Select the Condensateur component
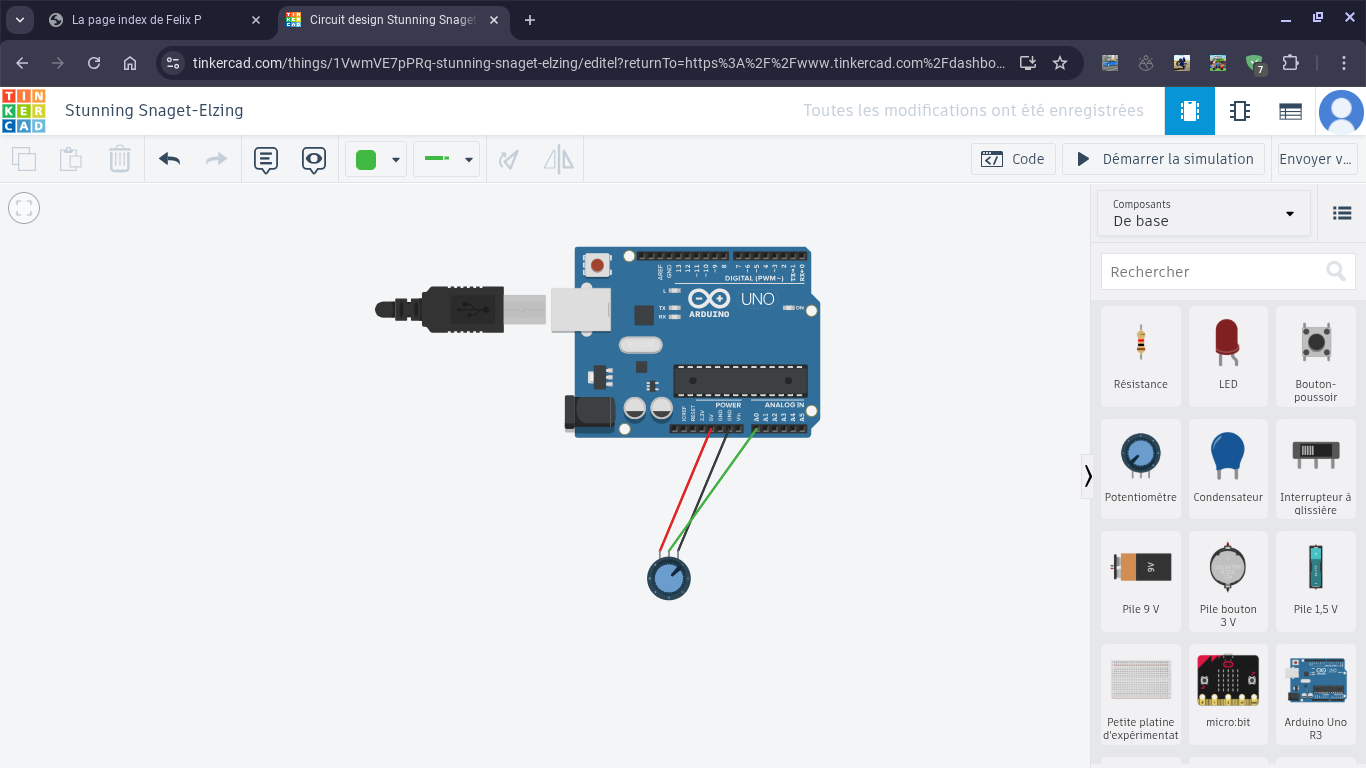Screen dimensions: 1366x768 (x=1228, y=469)
